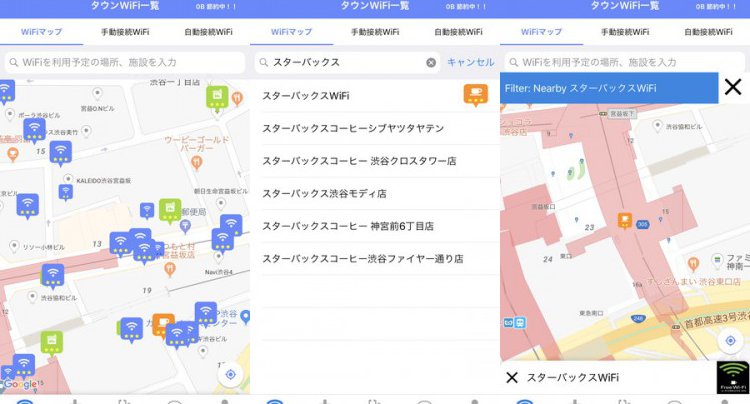
Task: Tap 渋谷協和ビル pin on the Filter: Nearby map
Action: pos(657,126)
